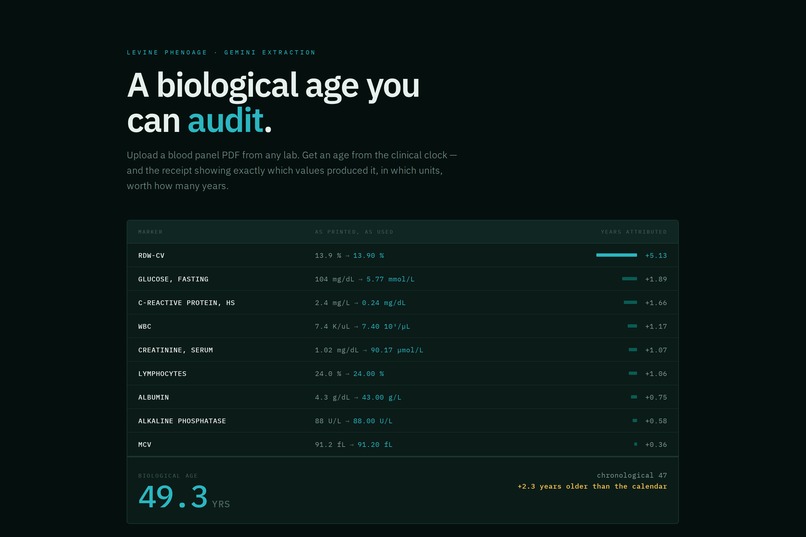Select the 'CREATININE, SERUM' marker name
The image size is (806, 537).
click(175, 350)
